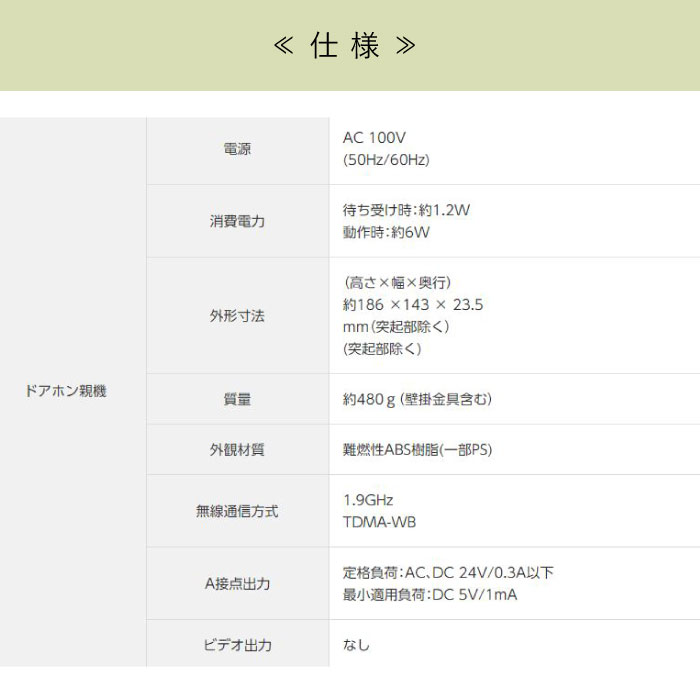Select the AC 100V value text

pos(374,138)
